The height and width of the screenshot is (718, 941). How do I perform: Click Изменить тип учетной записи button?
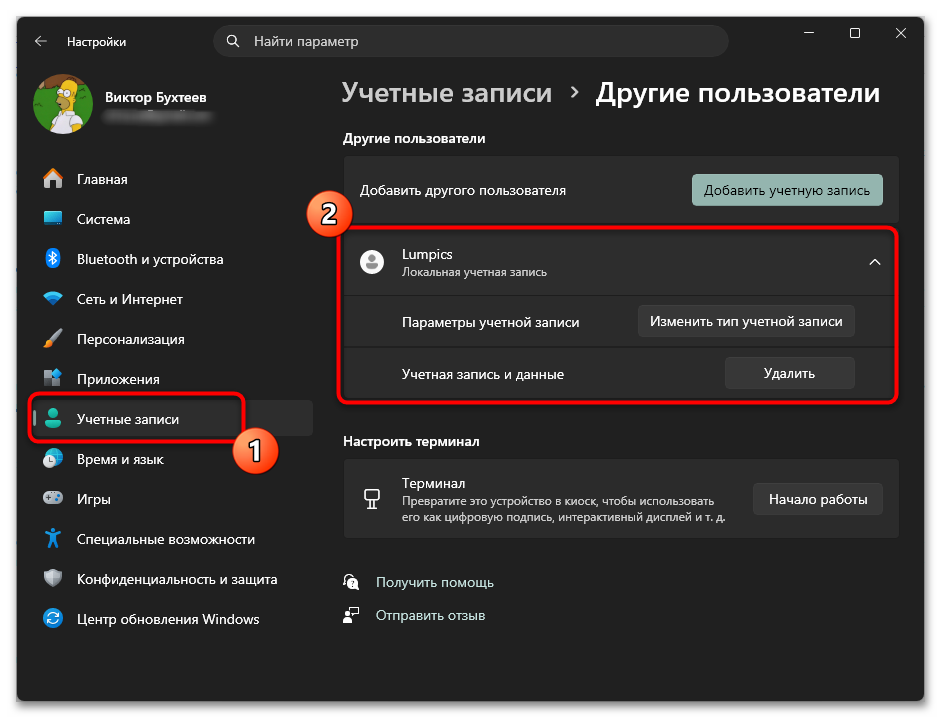[x=746, y=321]
